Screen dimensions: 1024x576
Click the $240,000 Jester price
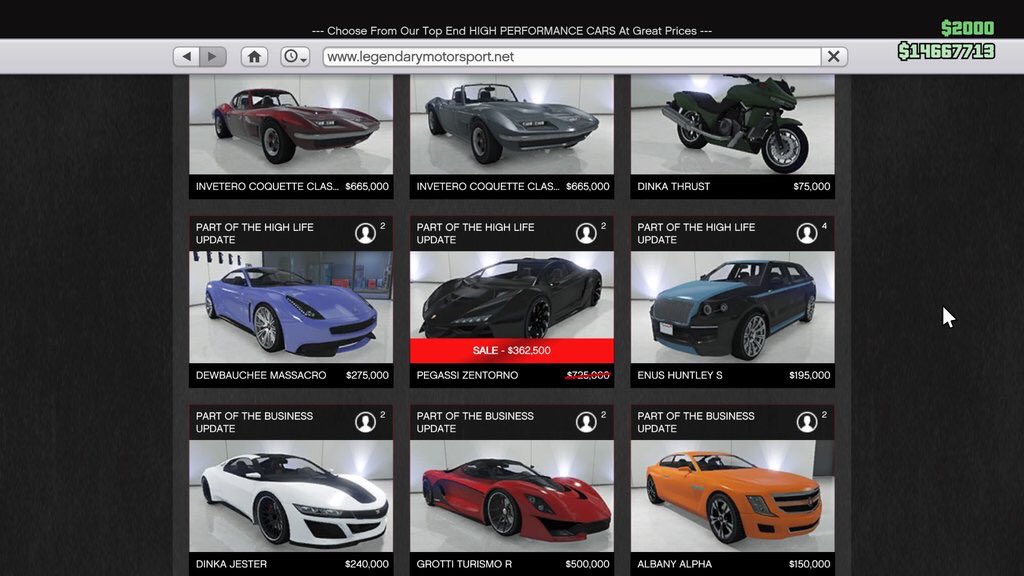(366, 564)
